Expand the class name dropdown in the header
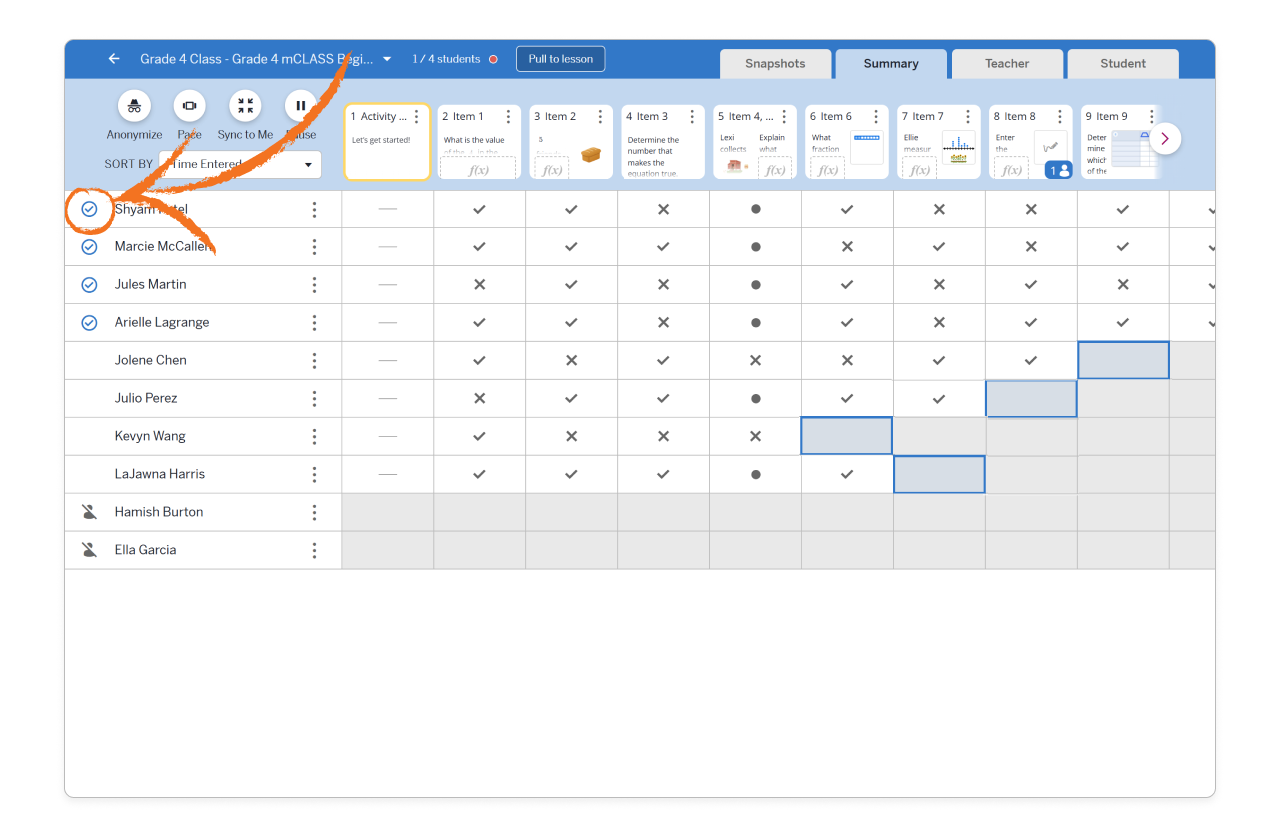This screenshot has width=1280, height=840. pyautogui.click(x=386, y=58)
